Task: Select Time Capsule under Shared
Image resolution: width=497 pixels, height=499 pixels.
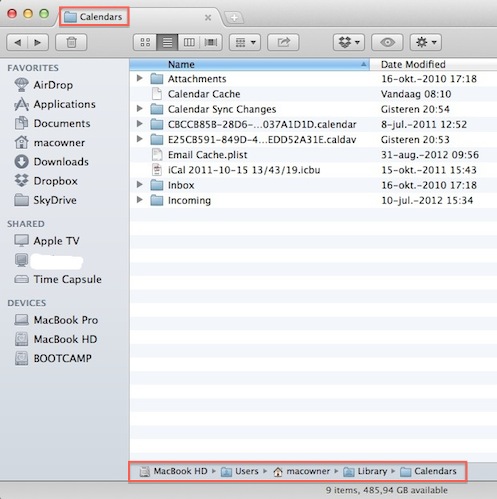Action: (x=58, y=279)
